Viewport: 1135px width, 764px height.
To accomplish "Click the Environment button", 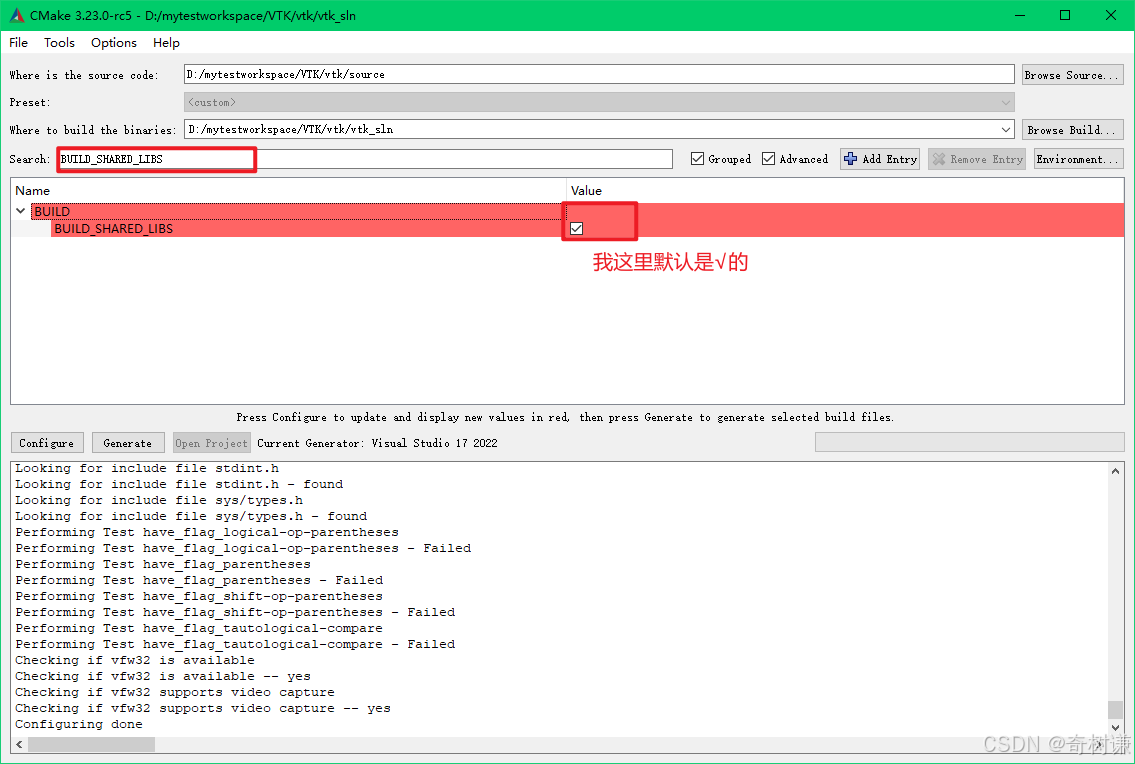I will point(1079,159).
